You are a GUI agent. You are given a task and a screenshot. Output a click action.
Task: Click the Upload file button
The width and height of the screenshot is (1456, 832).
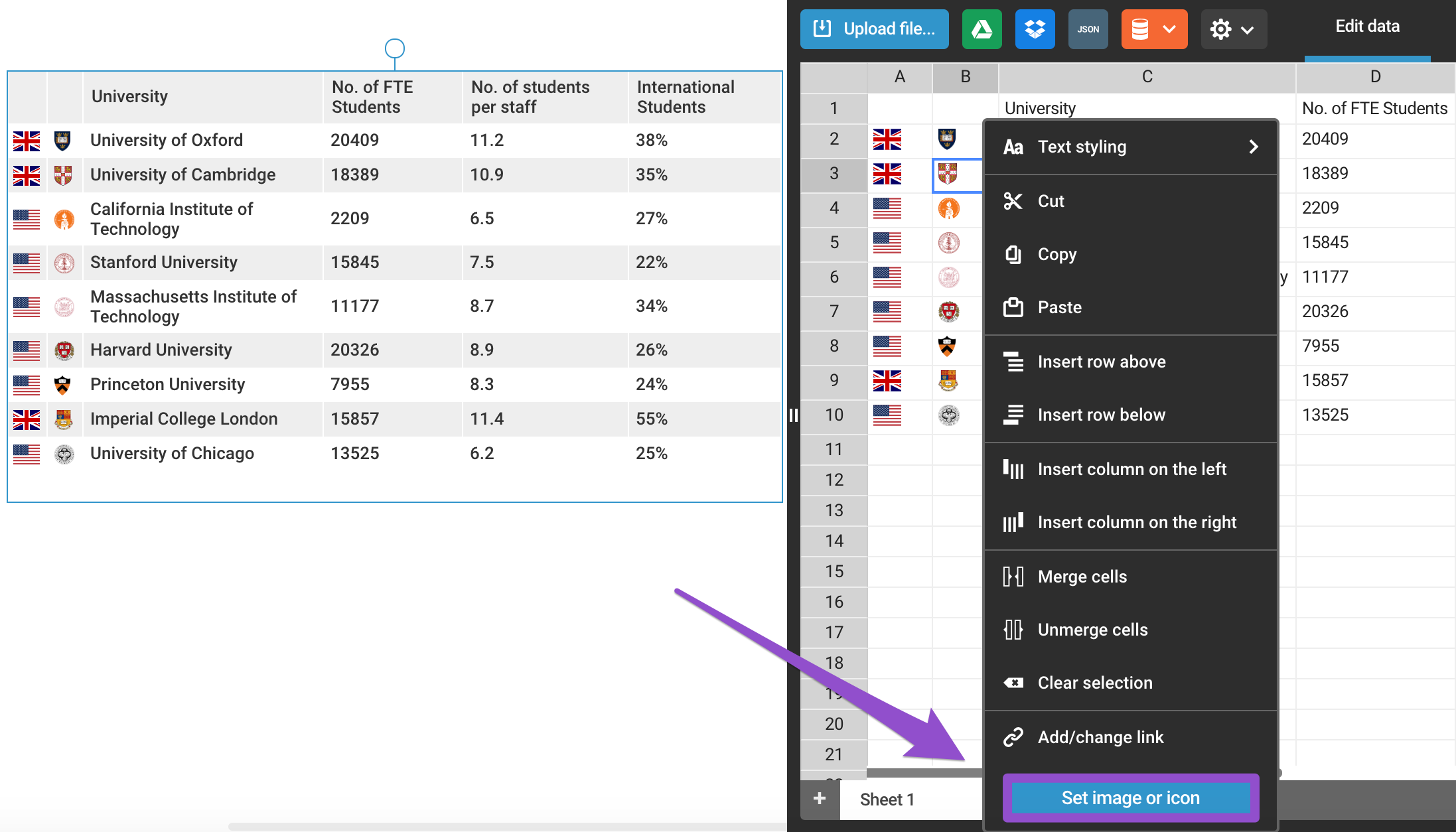pyautogui.click(x=874, y=29)
